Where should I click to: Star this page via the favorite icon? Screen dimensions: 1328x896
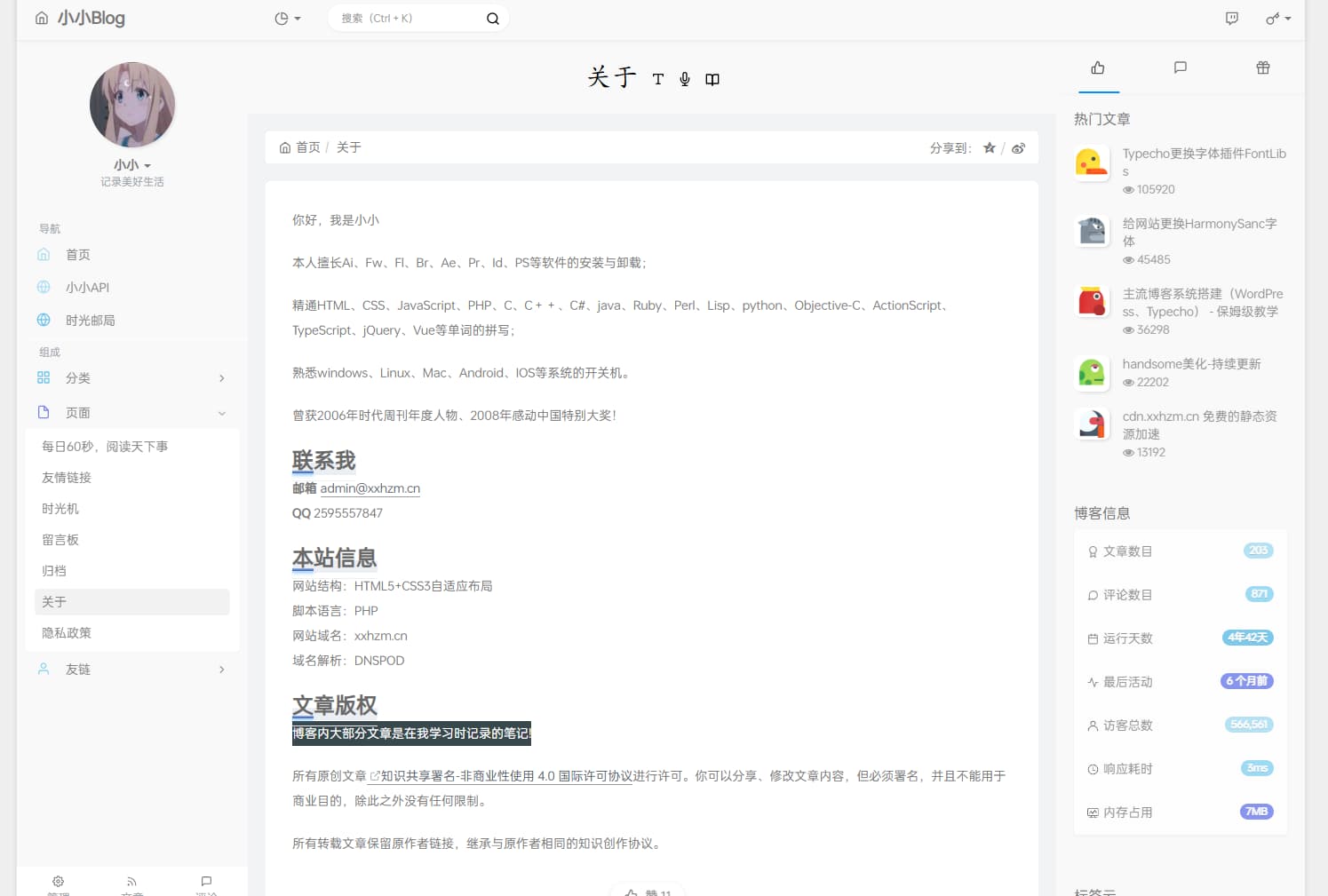pos(989,147)
